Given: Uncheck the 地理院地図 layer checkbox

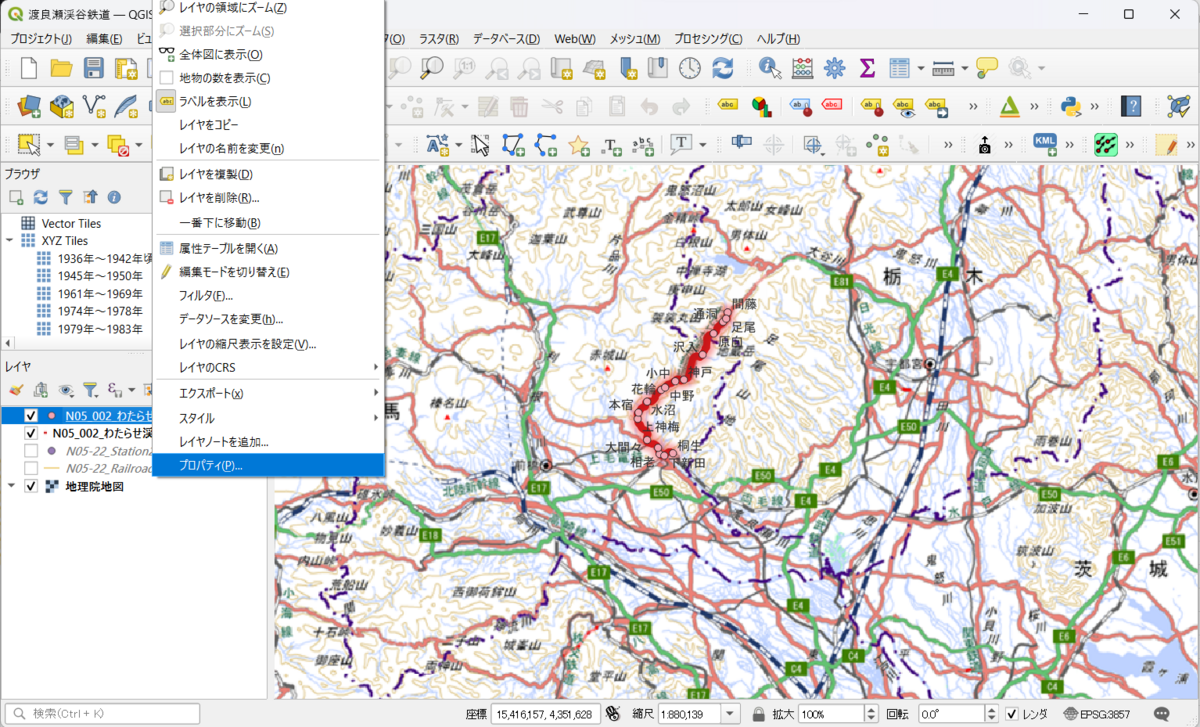Looking at the screenshot, I should [31, 486].
